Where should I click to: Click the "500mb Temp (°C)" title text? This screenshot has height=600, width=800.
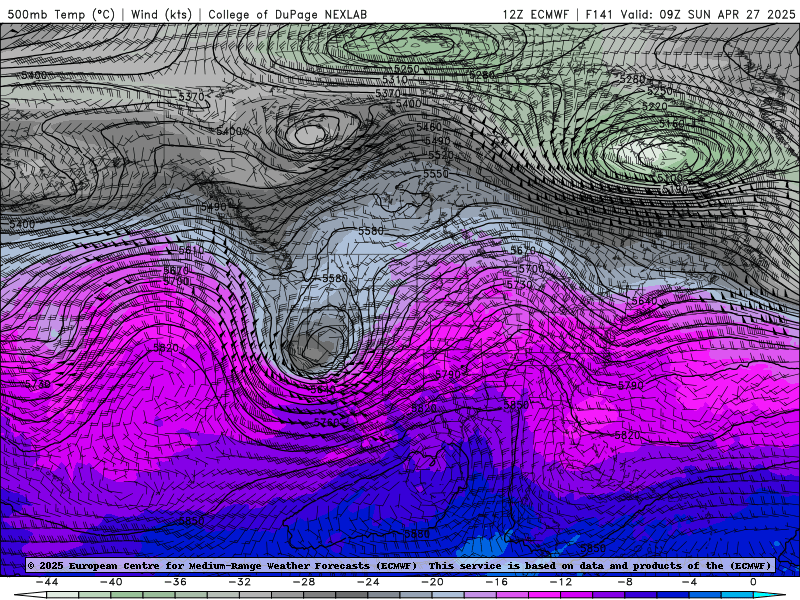(x=61, y=14)
